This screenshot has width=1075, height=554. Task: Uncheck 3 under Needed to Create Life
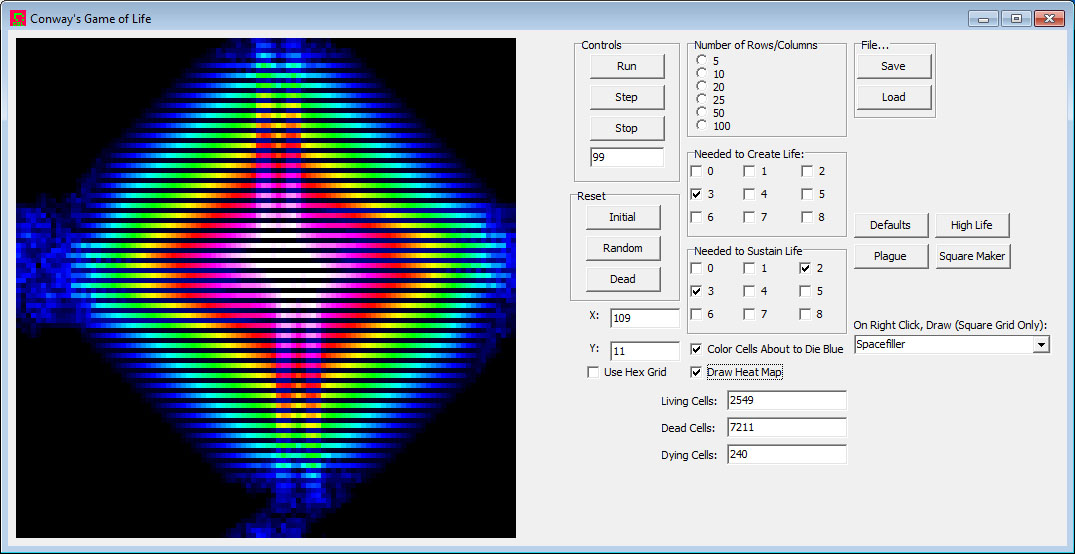696,194
